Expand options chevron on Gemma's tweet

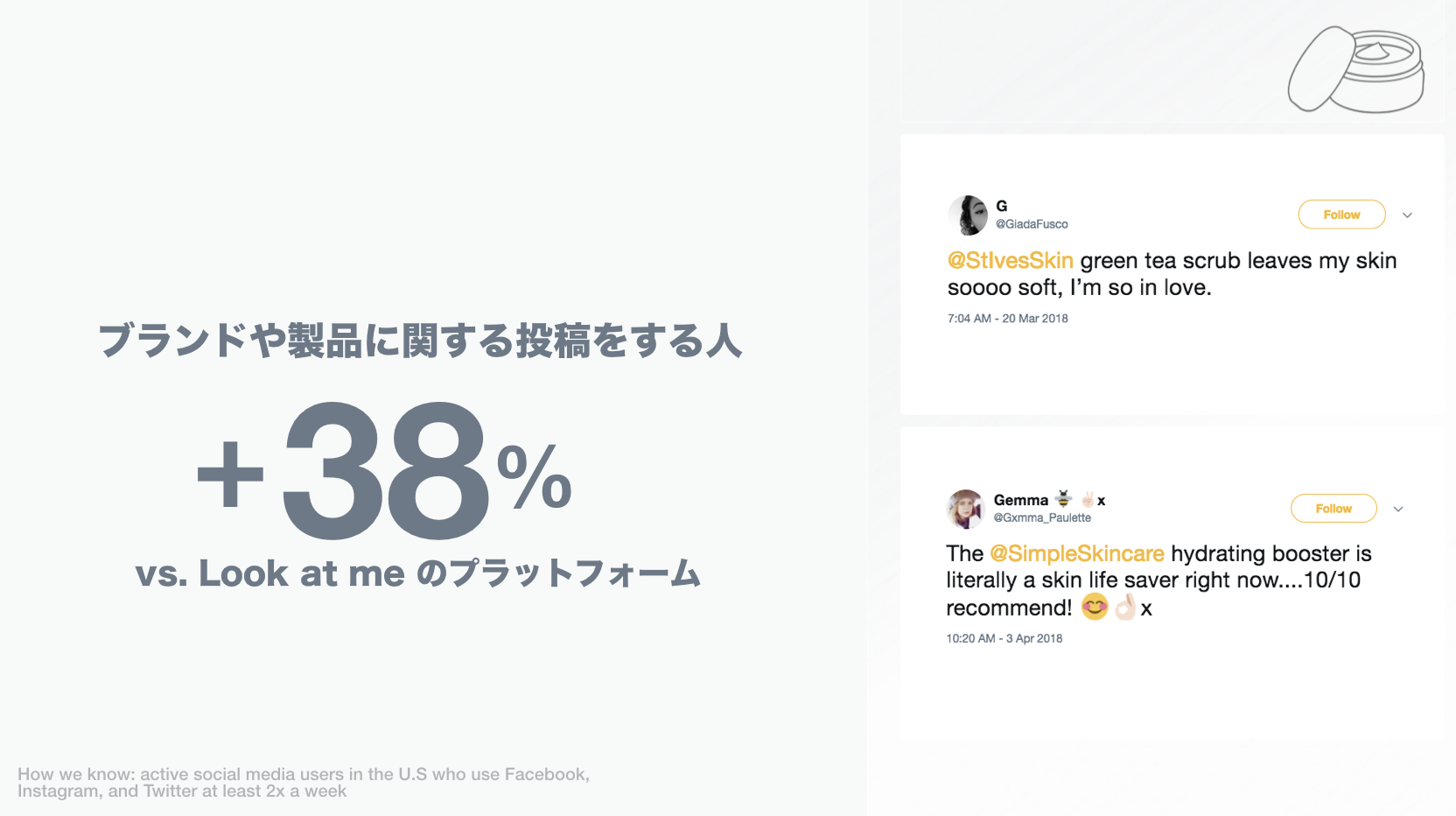coord(1398,510)
